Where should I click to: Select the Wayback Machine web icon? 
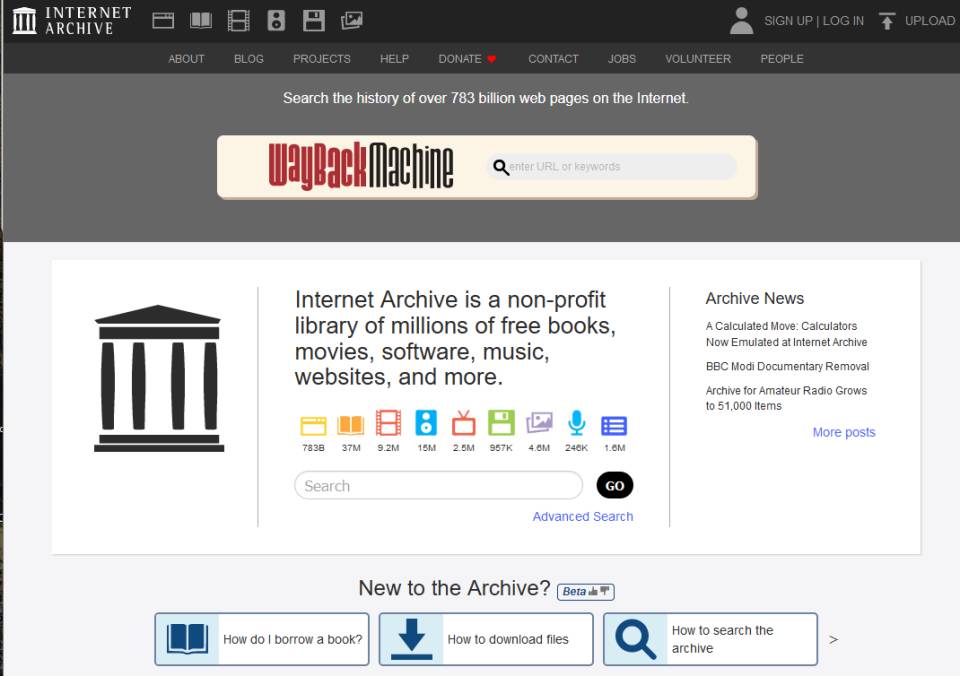(163, 20)
